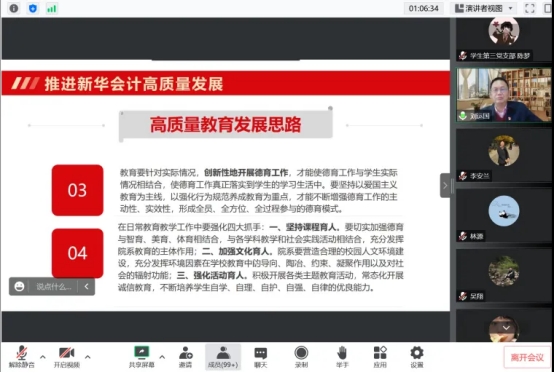
Task: Toggle 开启视频 camera button
Action: coord(66,357)
